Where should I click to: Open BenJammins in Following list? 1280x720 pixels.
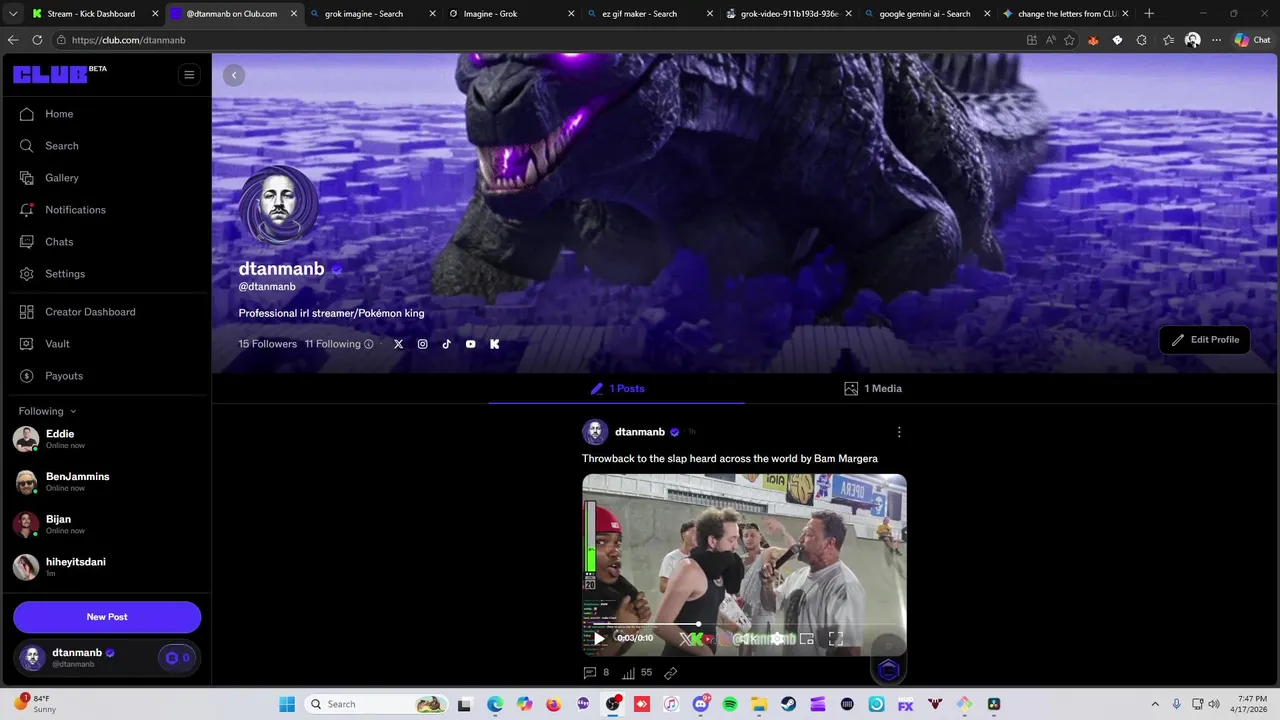(x=106, y=482)
